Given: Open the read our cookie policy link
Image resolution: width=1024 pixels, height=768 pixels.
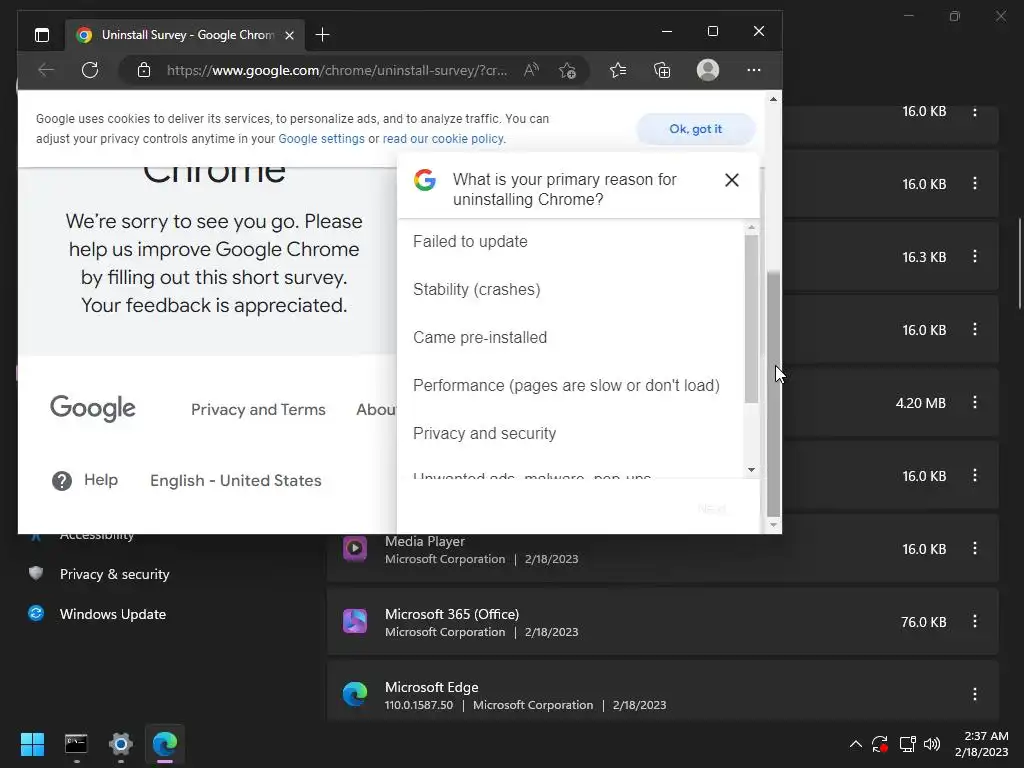Looking at the screenshot, I should (443, 138).
